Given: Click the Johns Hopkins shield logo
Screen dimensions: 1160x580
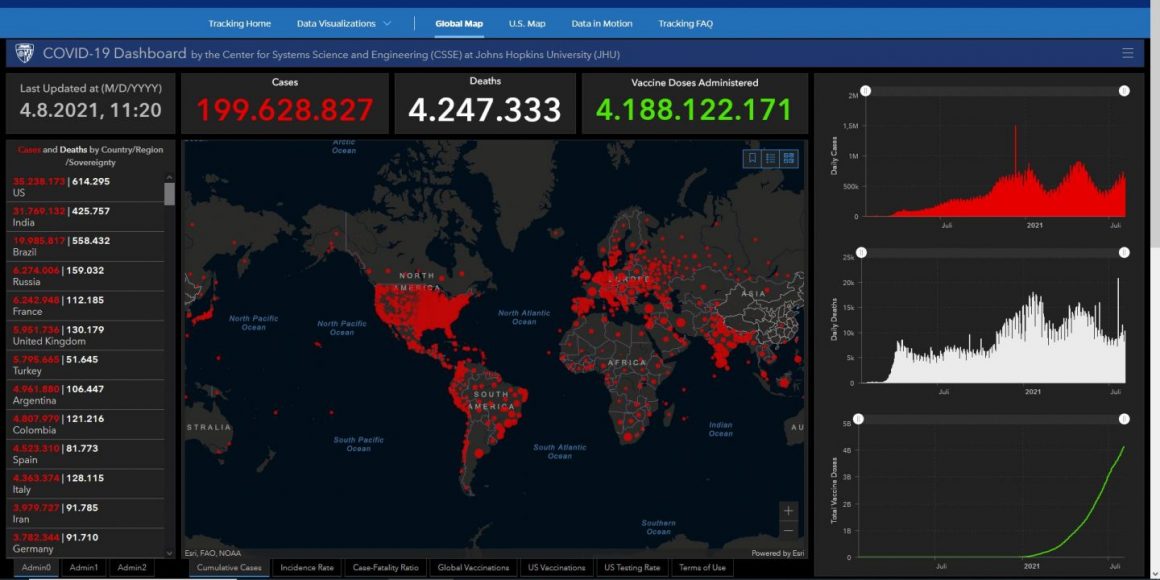Looking at the screenshot, I should tap(24, 53).
